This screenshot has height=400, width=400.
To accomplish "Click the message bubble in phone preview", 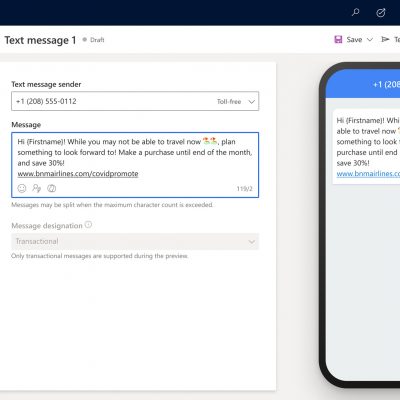I will 366,147.
